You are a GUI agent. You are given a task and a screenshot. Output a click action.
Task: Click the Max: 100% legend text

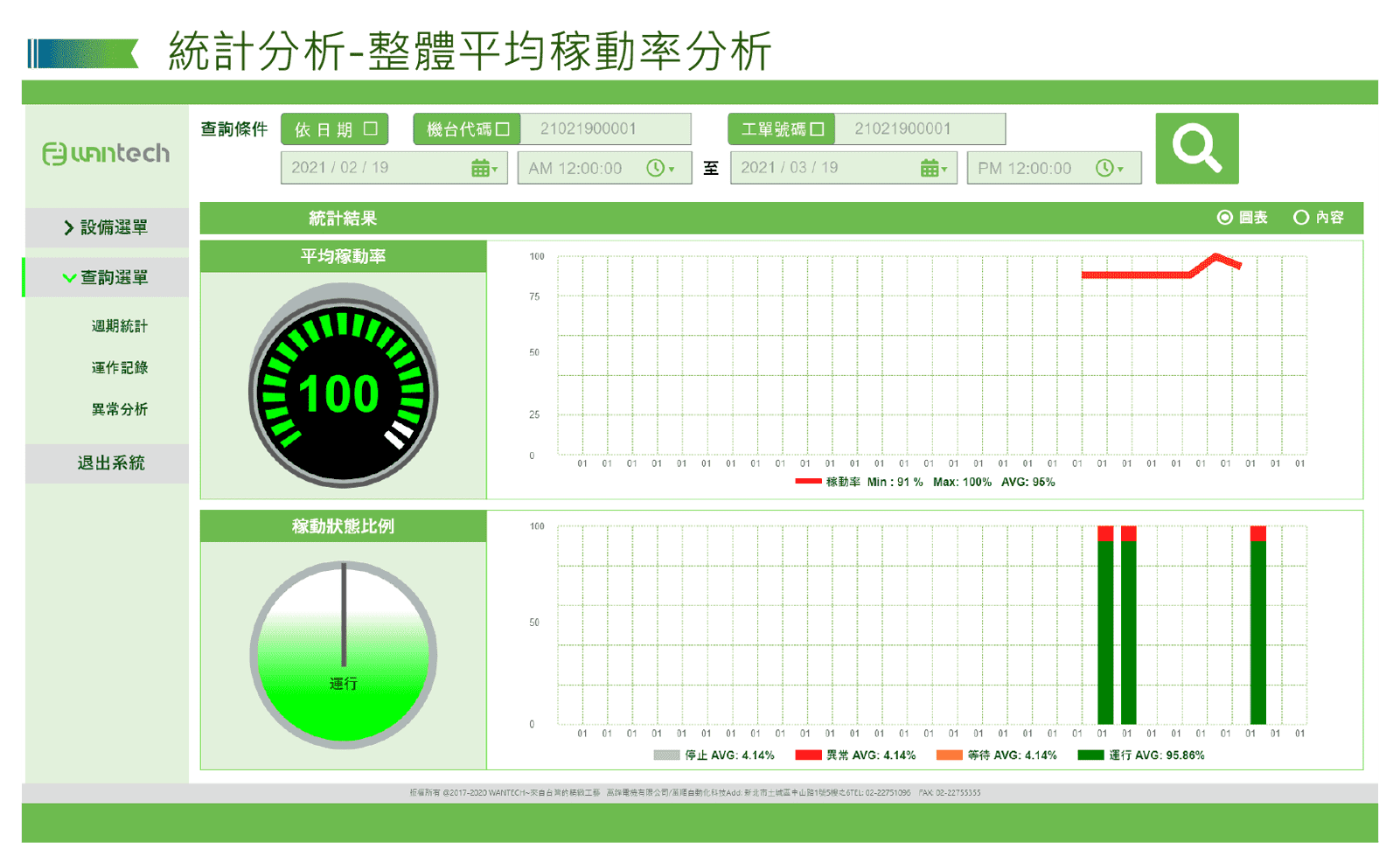pos(962,482)
